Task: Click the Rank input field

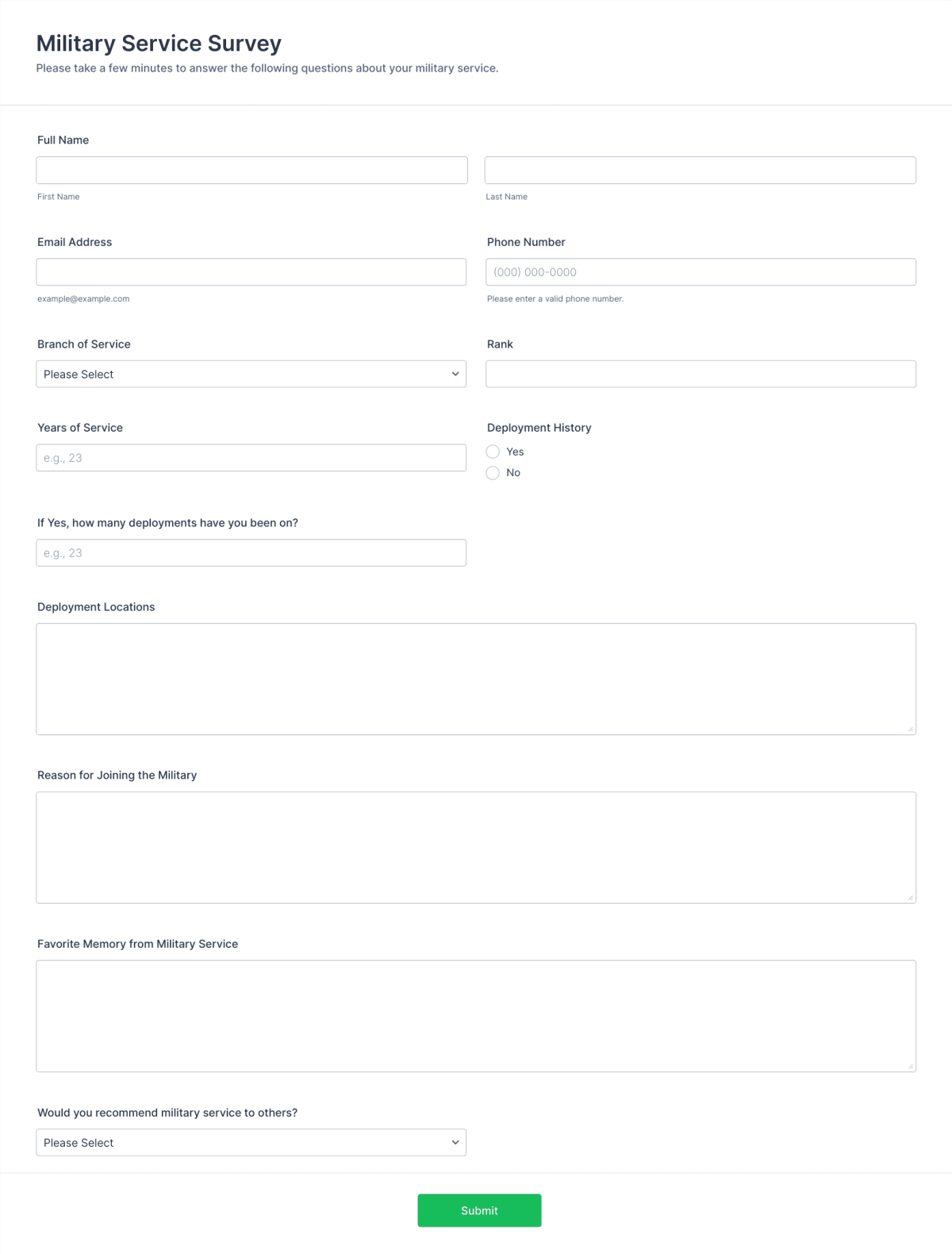Action: (x=700, y=373)
